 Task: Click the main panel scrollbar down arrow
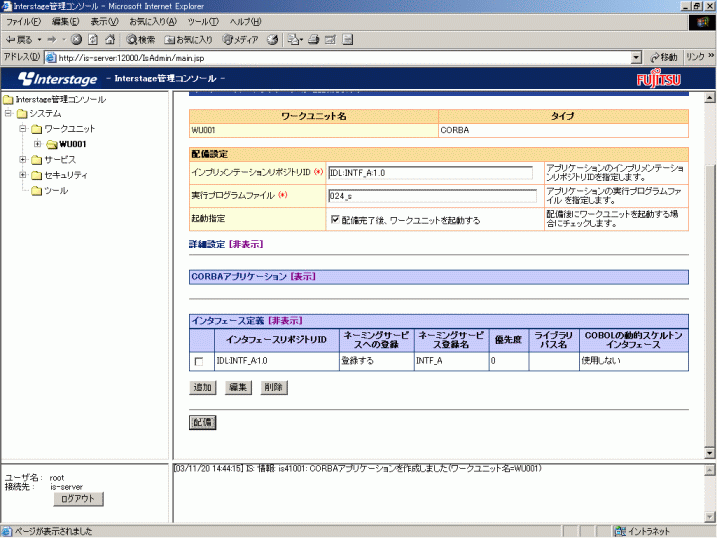pos(709,453)
